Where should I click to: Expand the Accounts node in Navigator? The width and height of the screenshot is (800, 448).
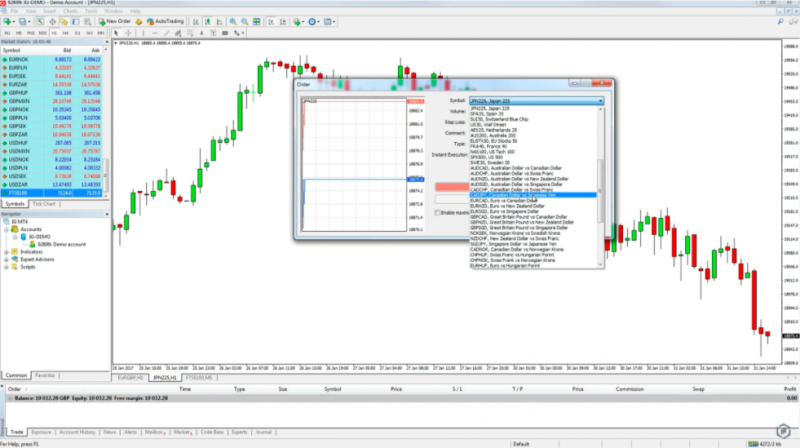coord(7,229)
